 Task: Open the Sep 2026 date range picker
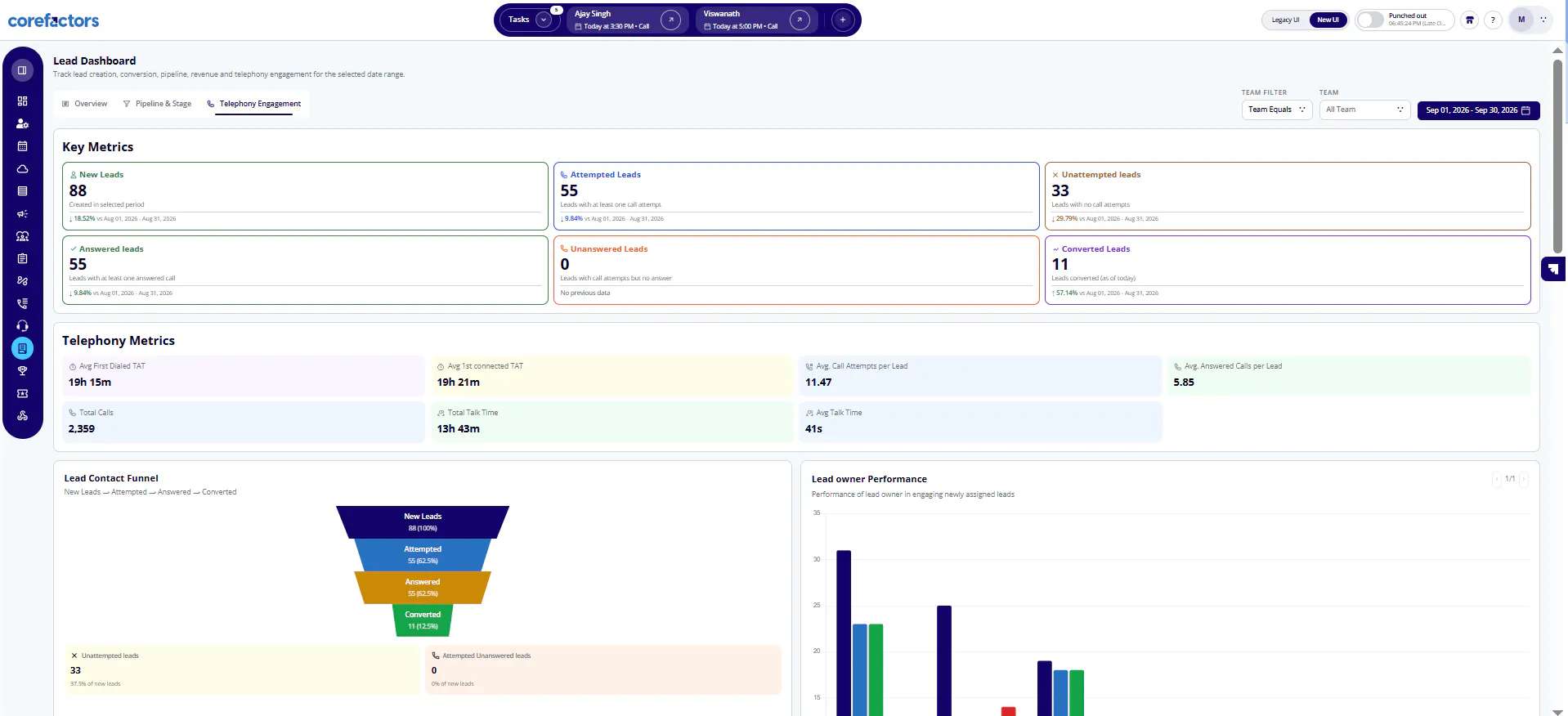point(1478,110)
